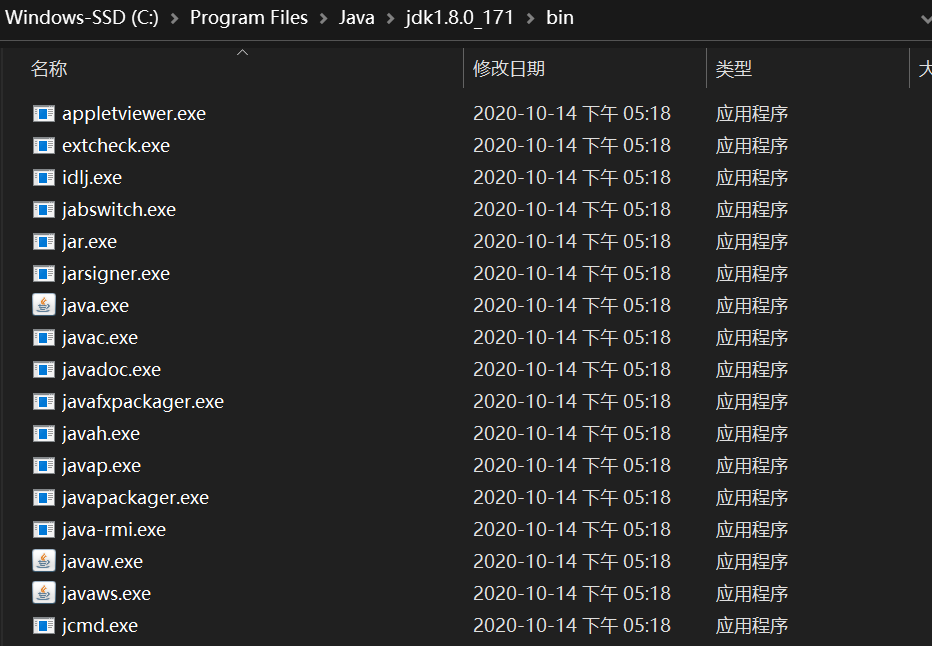Select the file name javac.exe

point(100,338)
